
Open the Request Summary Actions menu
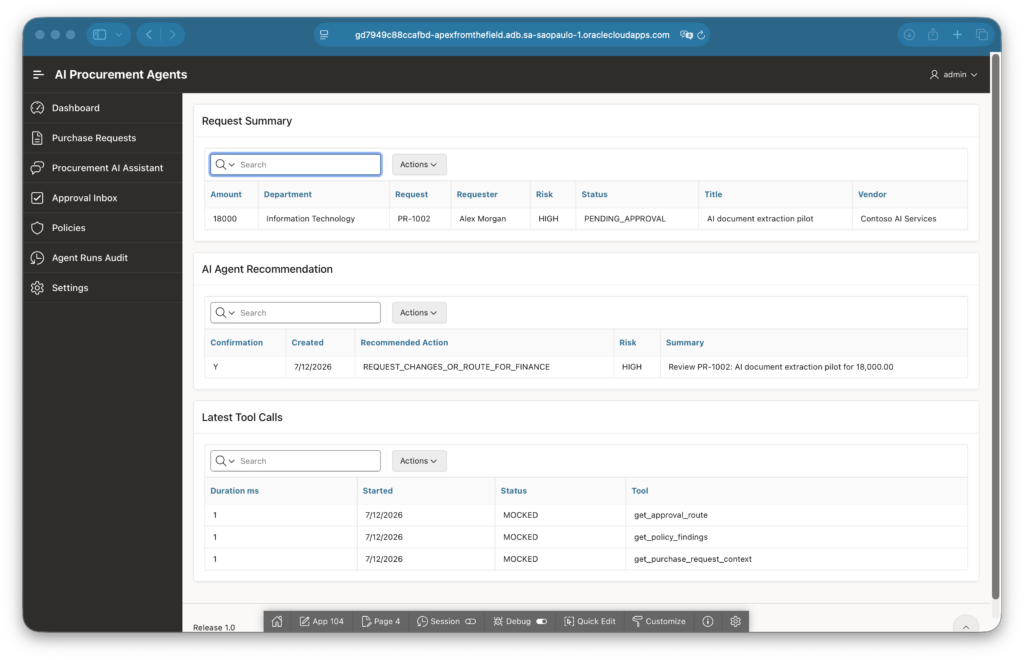click(x=419, y=165)
